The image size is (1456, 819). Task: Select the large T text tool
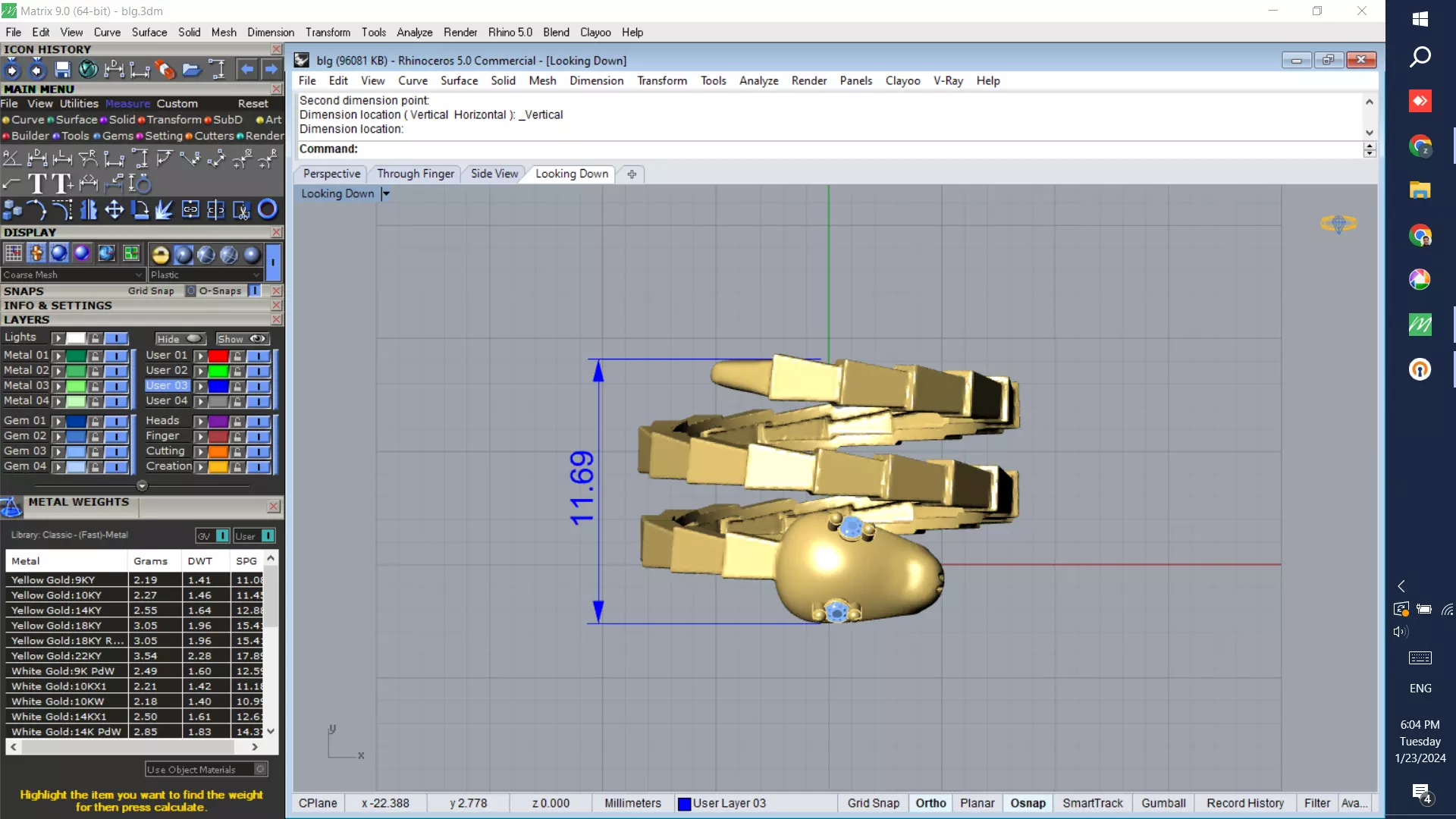coord(36,184)
